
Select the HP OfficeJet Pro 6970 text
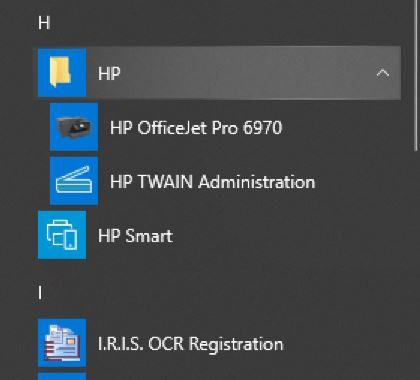(196, 128)
